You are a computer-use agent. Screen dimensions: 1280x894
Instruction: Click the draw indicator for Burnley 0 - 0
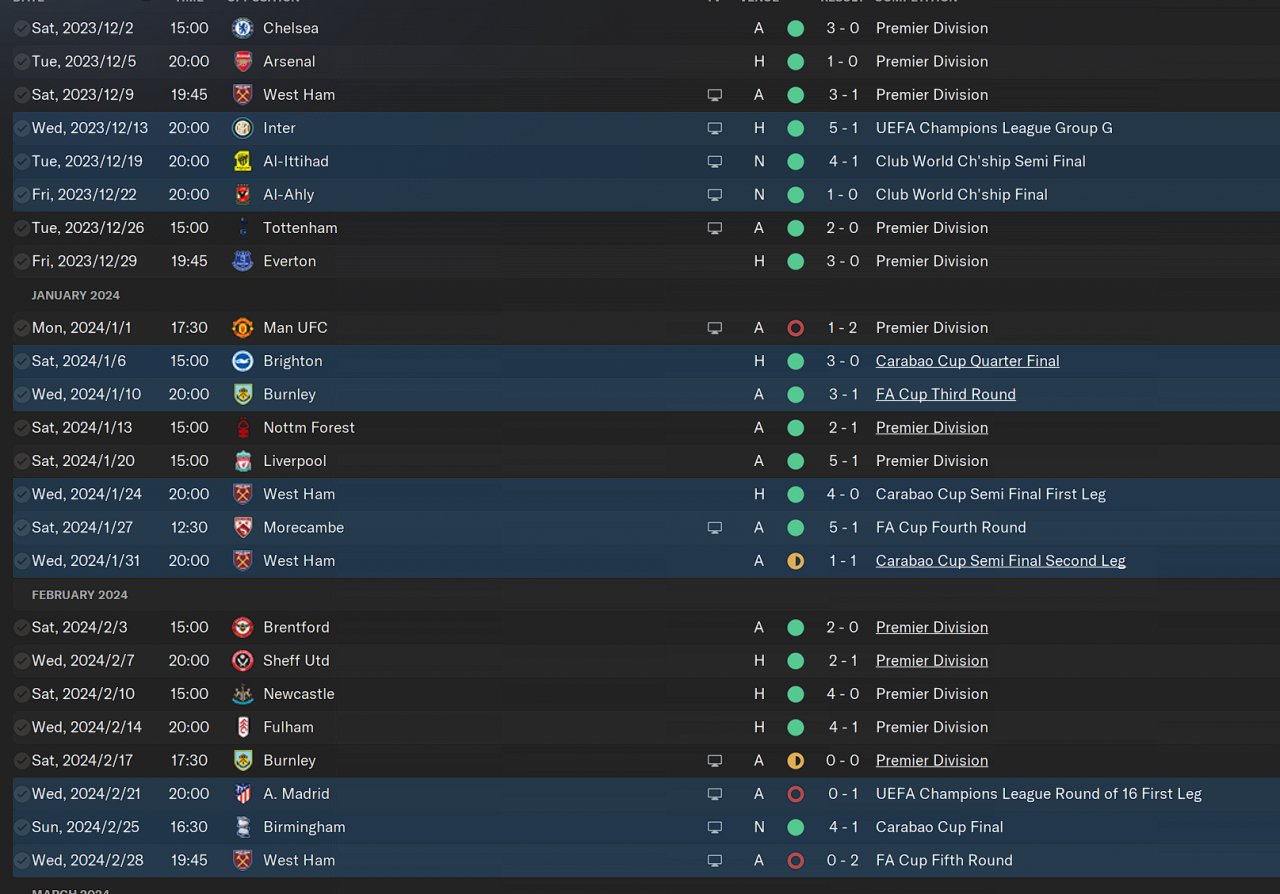coord(795,761)
